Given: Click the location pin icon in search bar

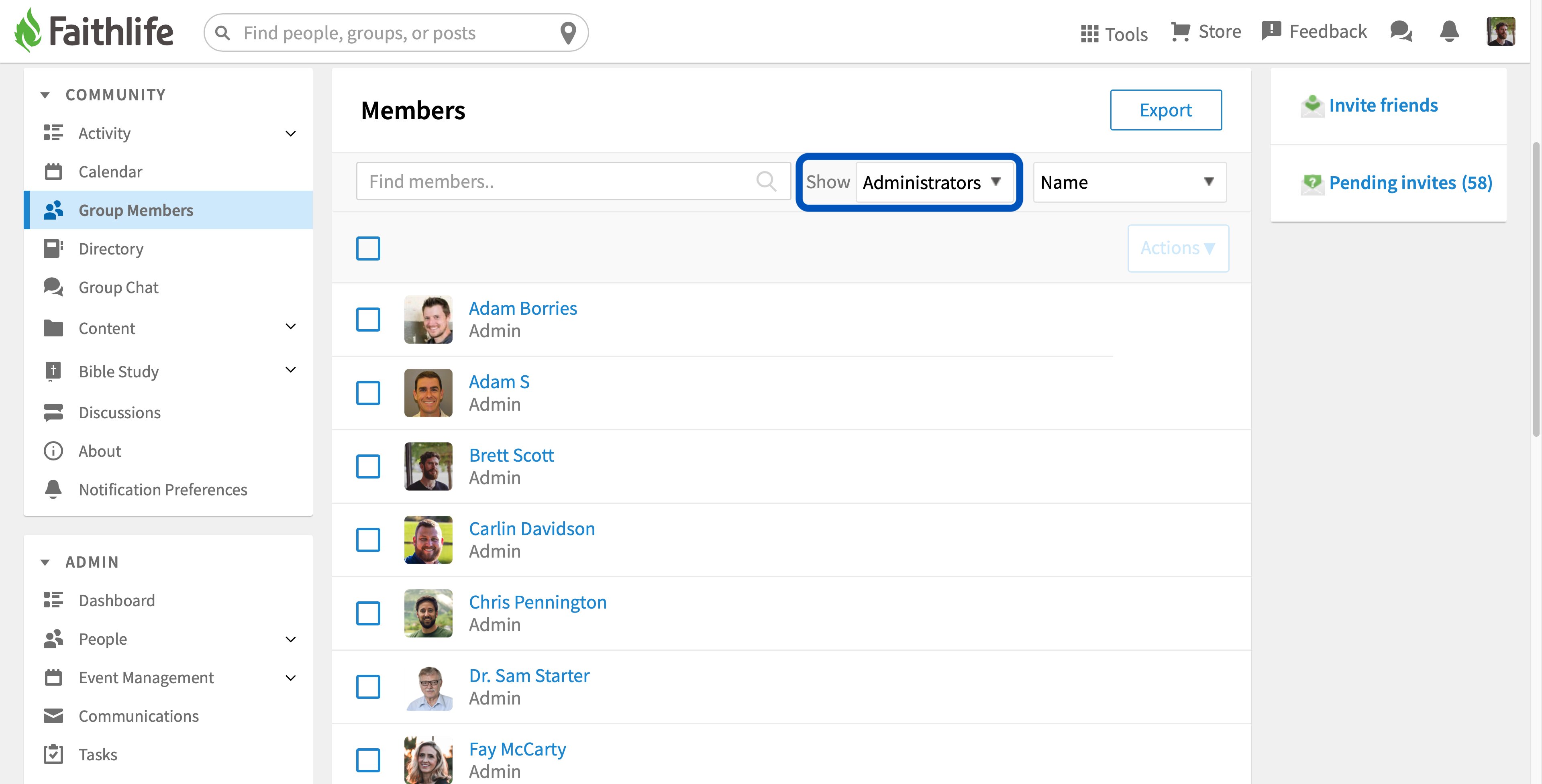Looking at the screenshot, I should click(568, 33).
